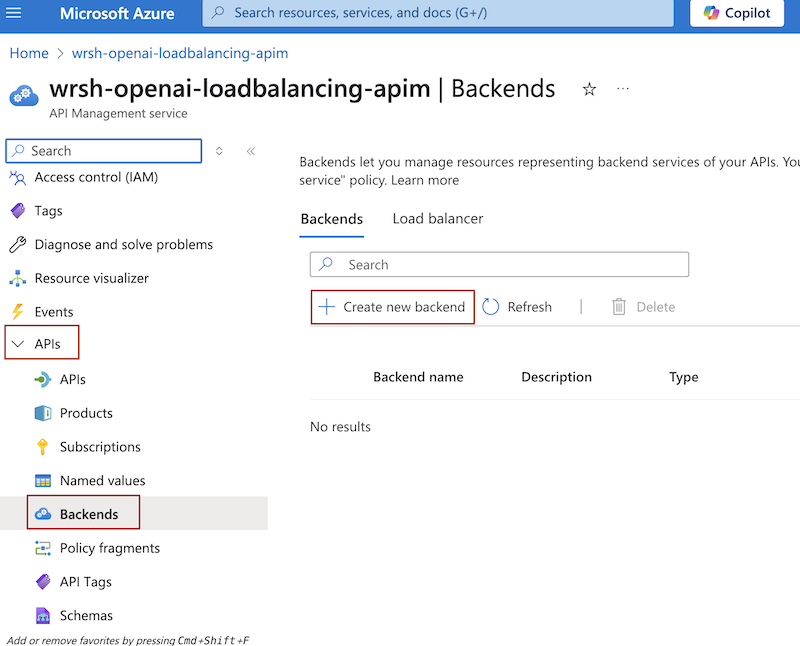
Task: Favorite this page with the star icon
Action: (589, 89)
